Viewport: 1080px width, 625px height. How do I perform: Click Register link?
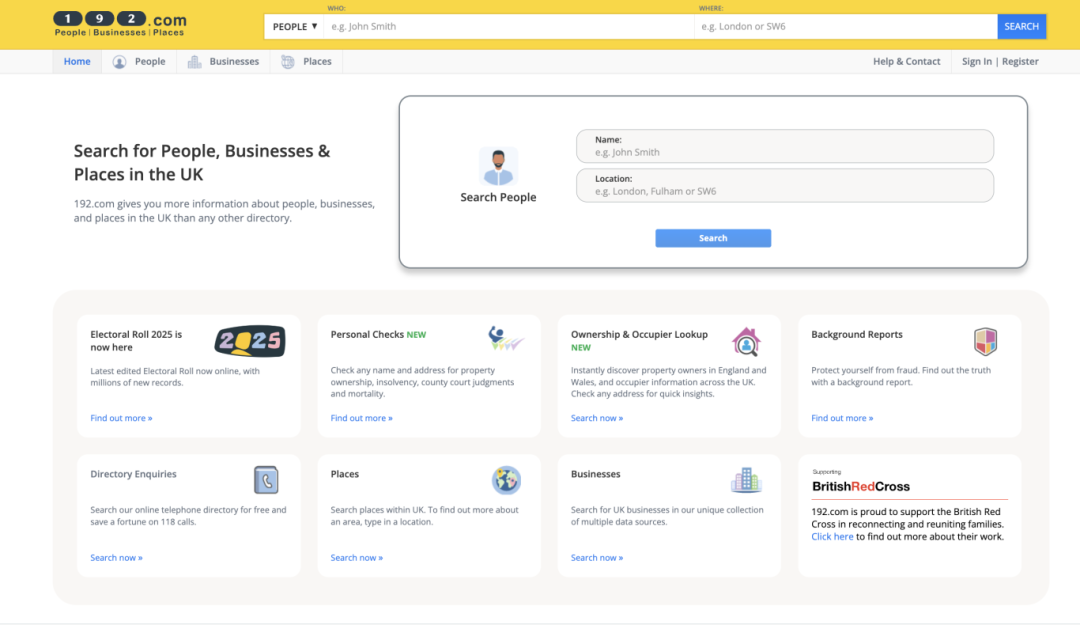(1020, 61)
